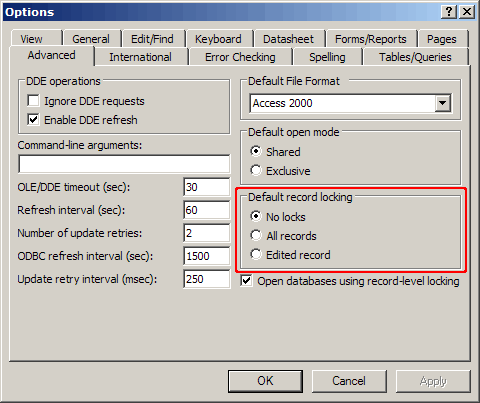Click the Help question mark button
The width and height of the screenshot is (480, 403).
point(449,12)
